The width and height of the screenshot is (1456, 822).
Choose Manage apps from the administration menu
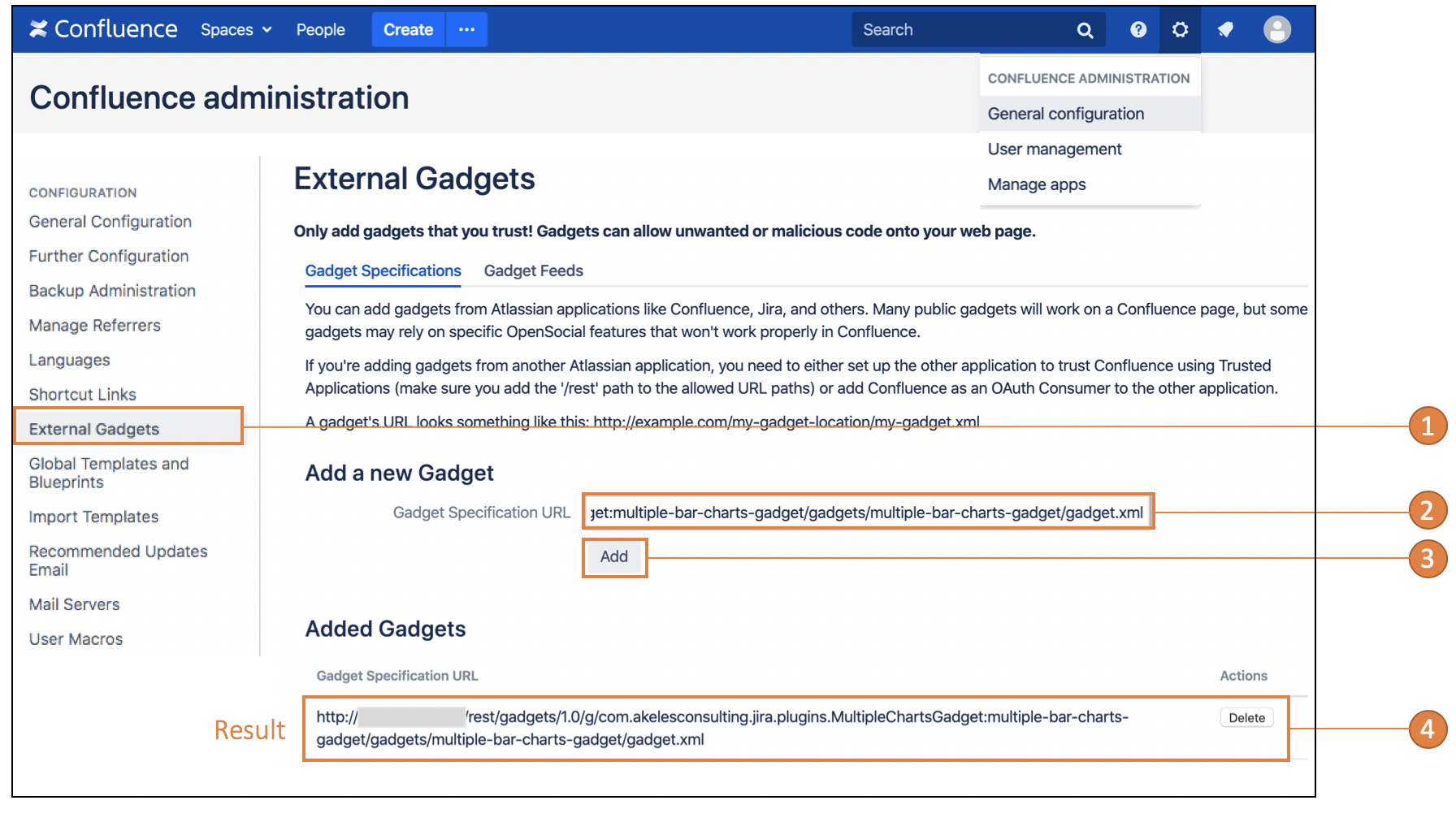(x=1036, y=184)
